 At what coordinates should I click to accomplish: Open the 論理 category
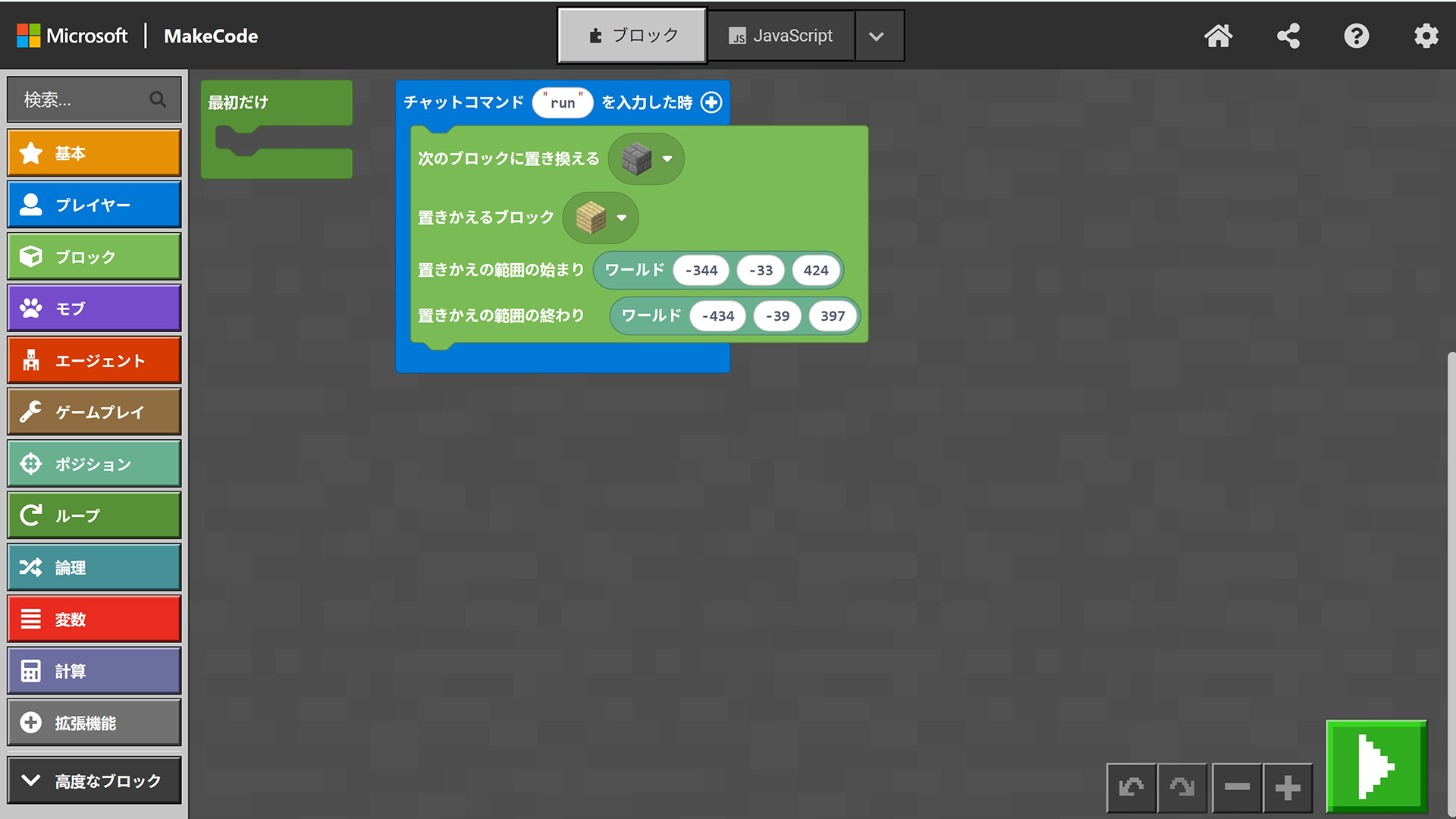(94, 567)
